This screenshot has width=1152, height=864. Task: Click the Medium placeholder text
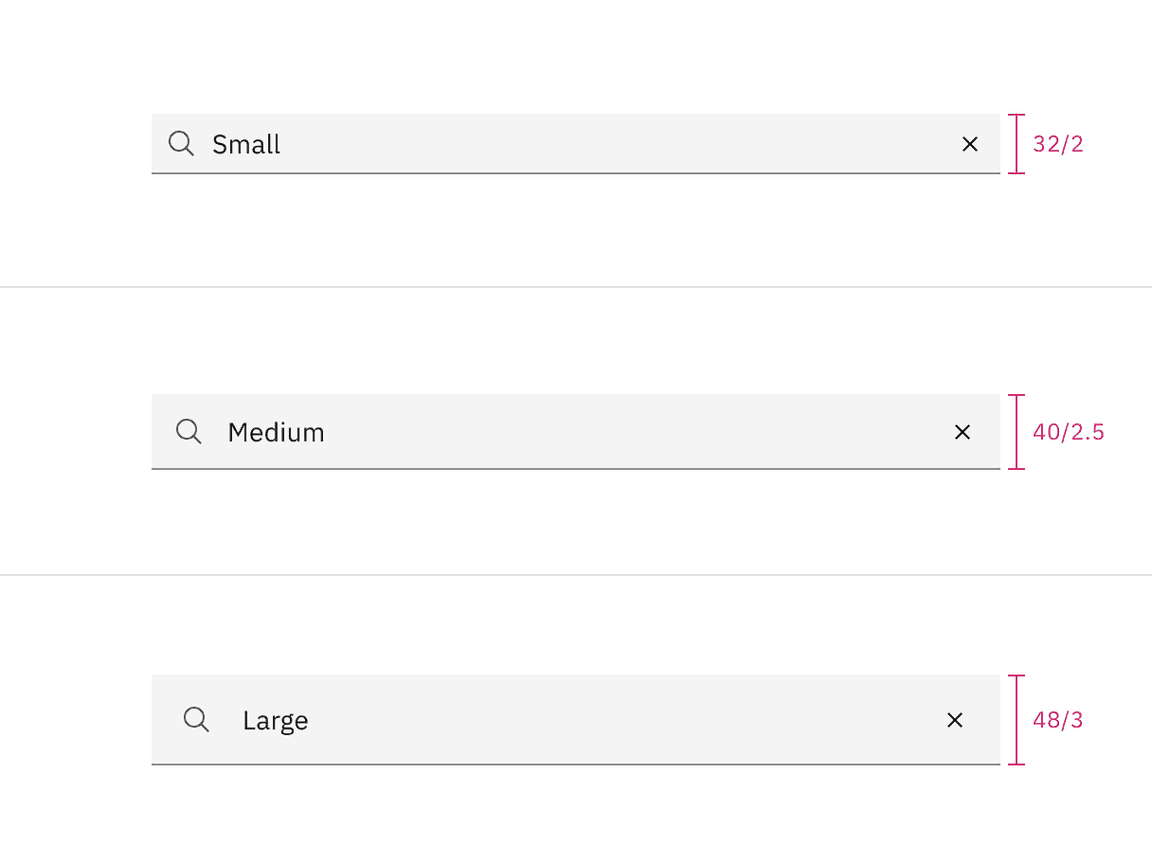[x=276, y=432]
